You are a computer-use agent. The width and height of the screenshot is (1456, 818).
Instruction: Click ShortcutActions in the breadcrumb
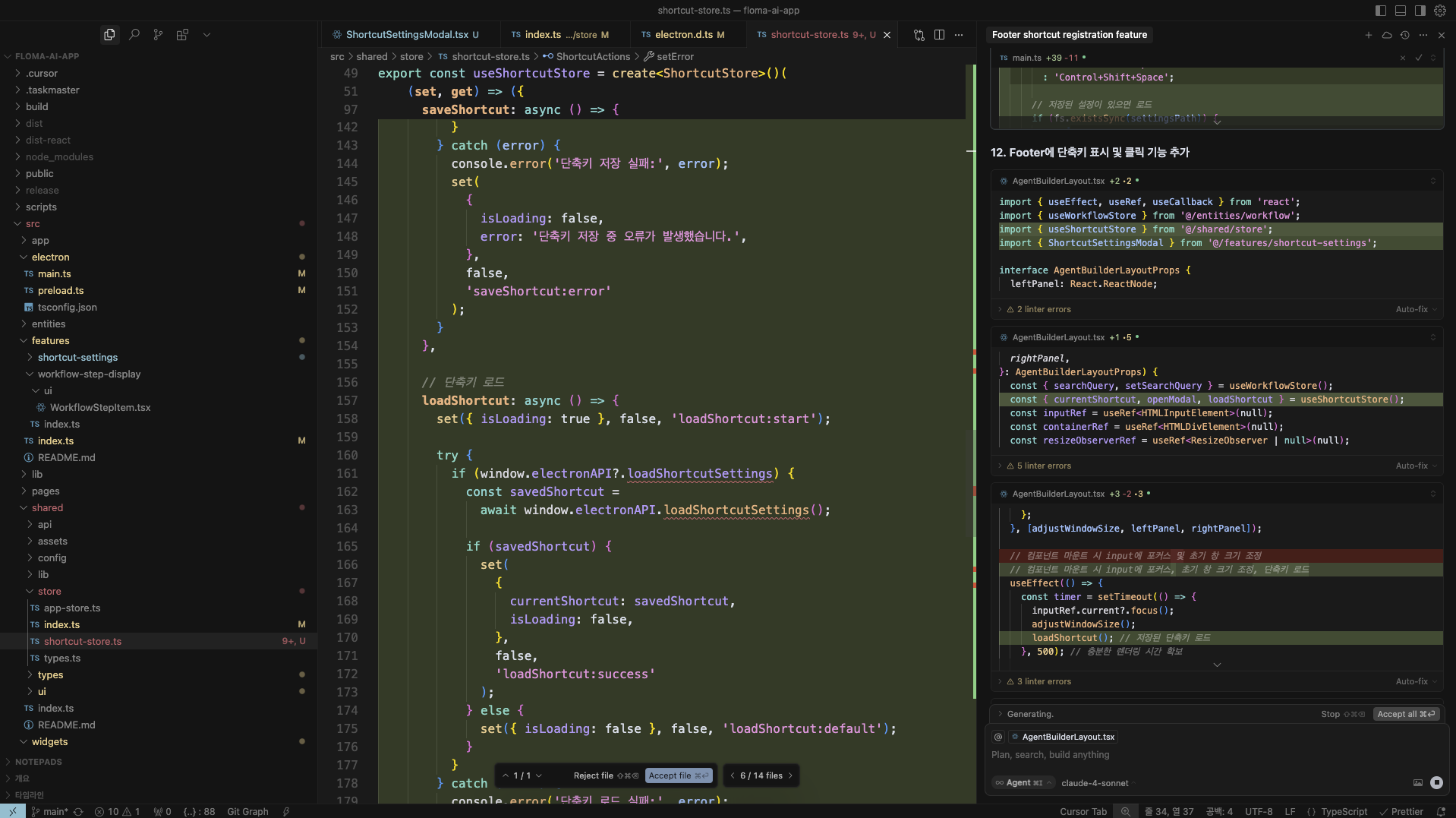[593, 57]
